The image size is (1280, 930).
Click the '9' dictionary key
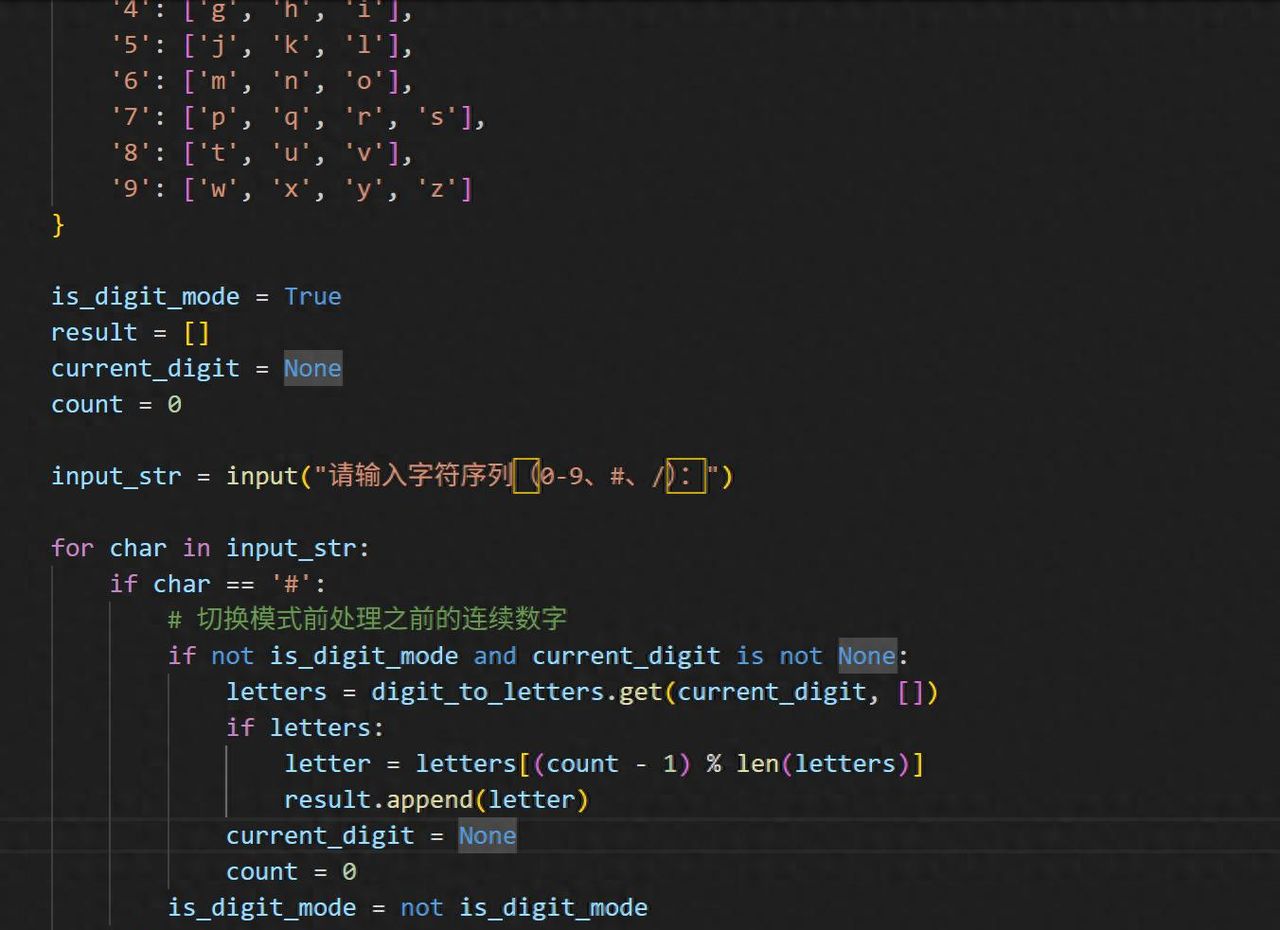129,188
